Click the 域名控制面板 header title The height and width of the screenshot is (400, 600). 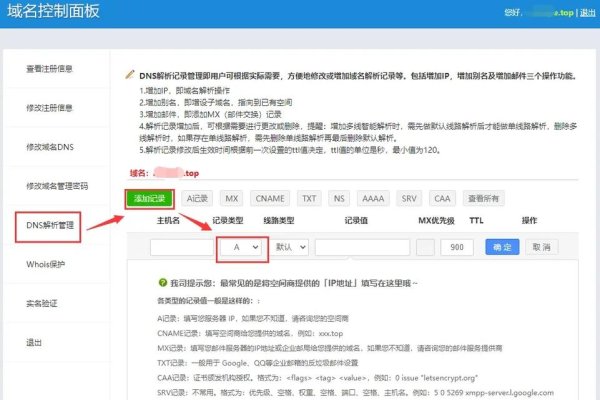pos(53,11)
